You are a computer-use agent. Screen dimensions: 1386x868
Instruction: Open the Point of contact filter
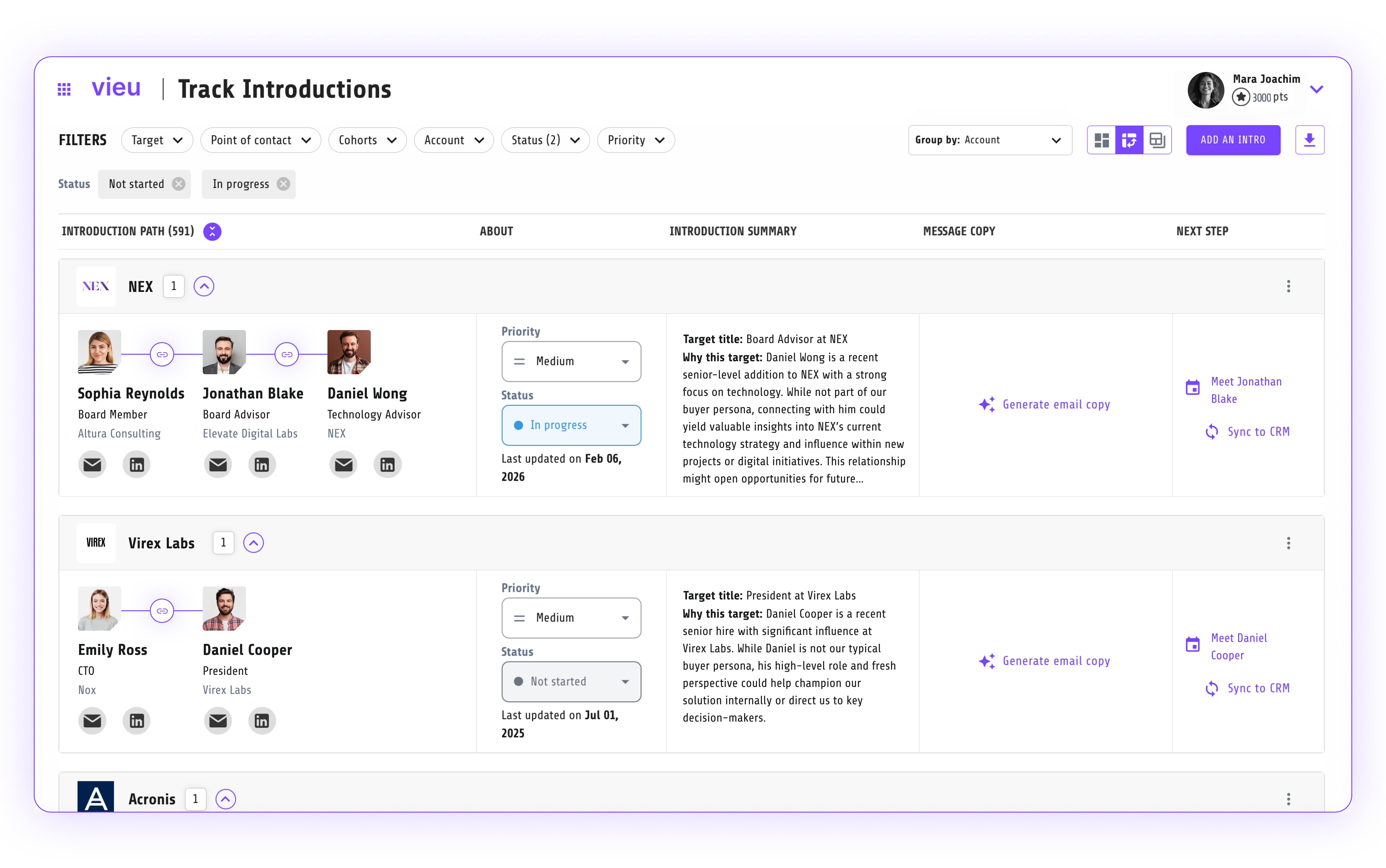tap(261, 140)
